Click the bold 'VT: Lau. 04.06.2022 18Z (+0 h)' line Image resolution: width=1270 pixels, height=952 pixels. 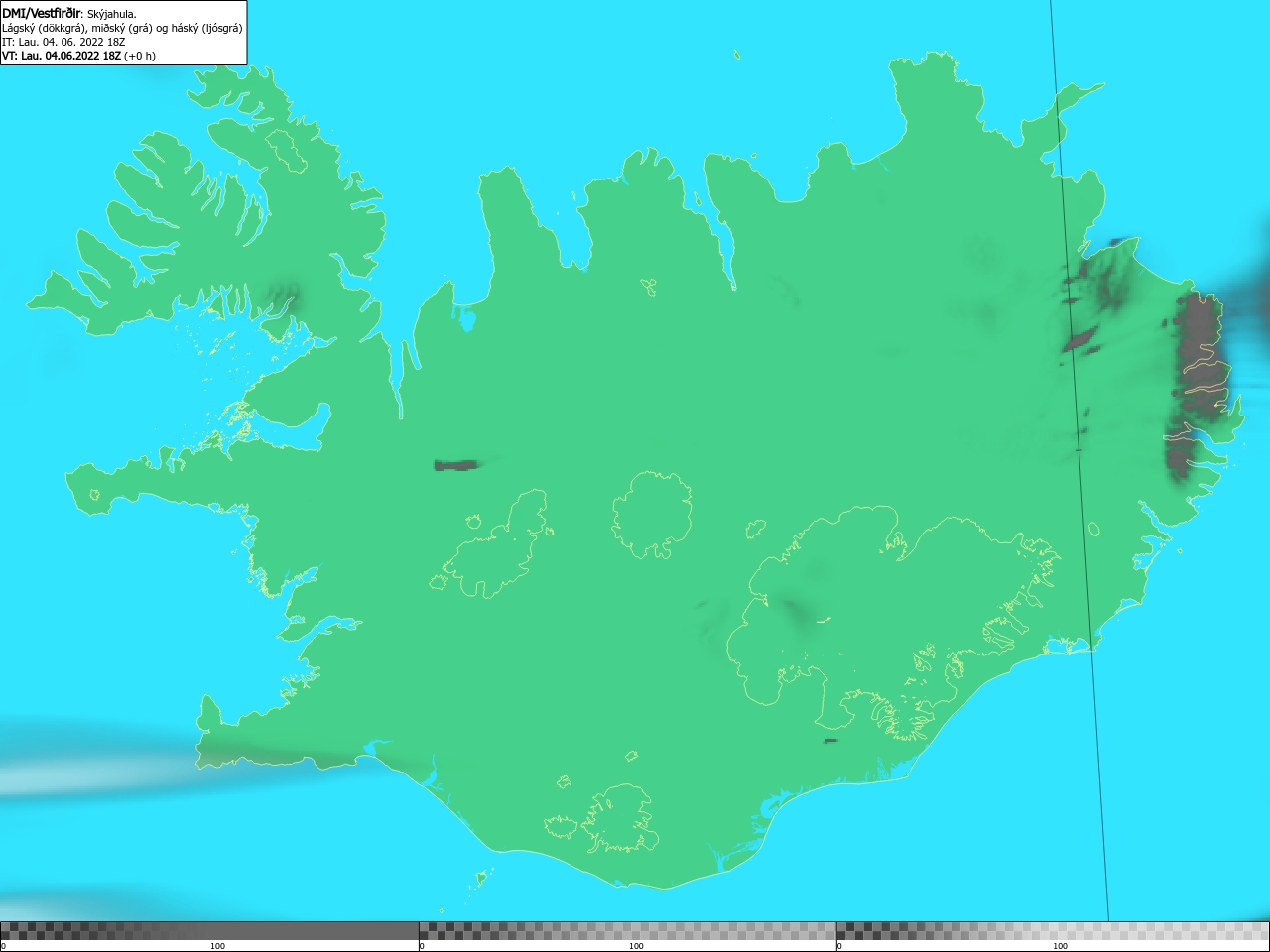tap(78, 56)
